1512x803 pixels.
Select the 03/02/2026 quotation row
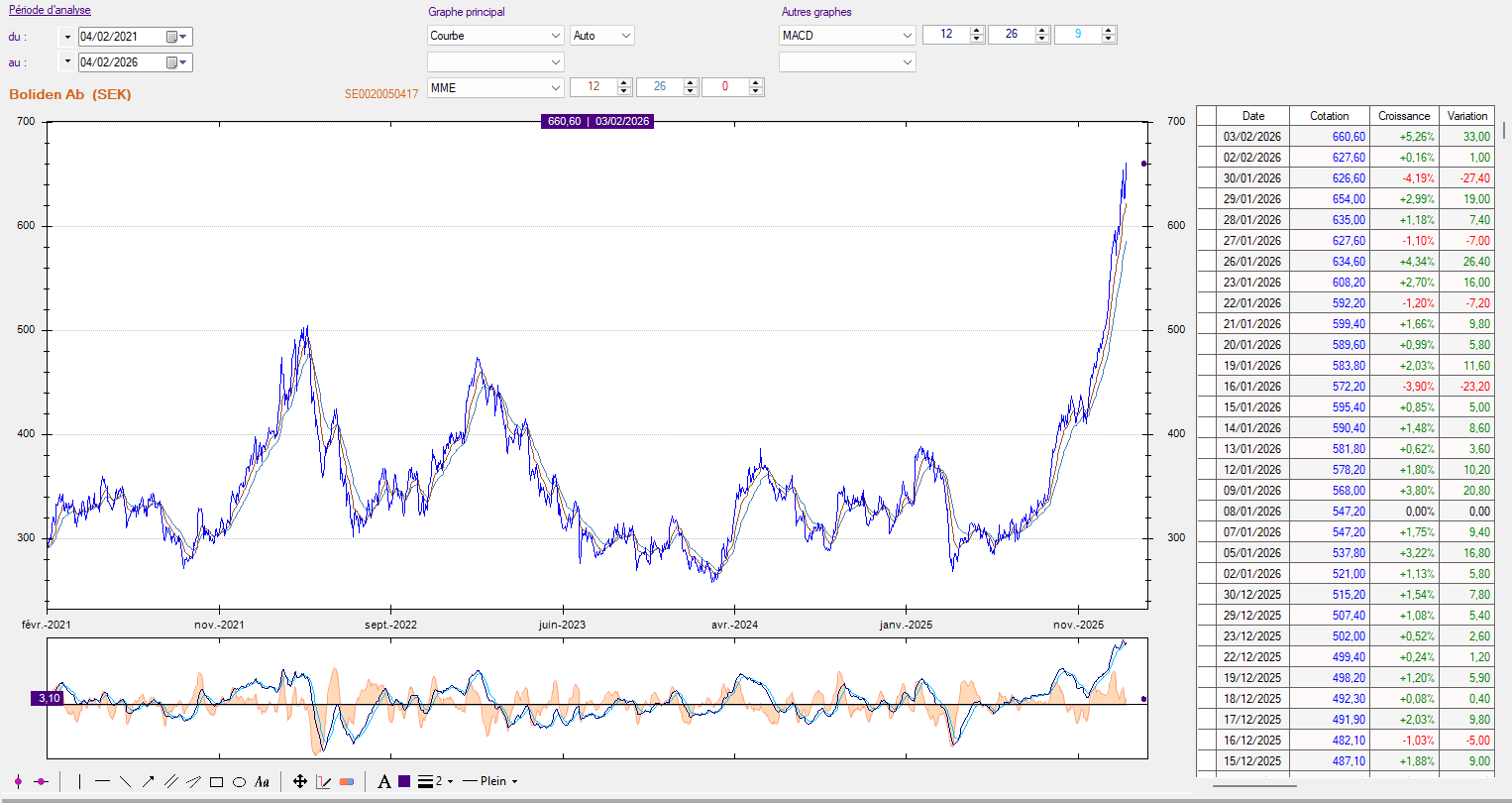click(1354, 137)
